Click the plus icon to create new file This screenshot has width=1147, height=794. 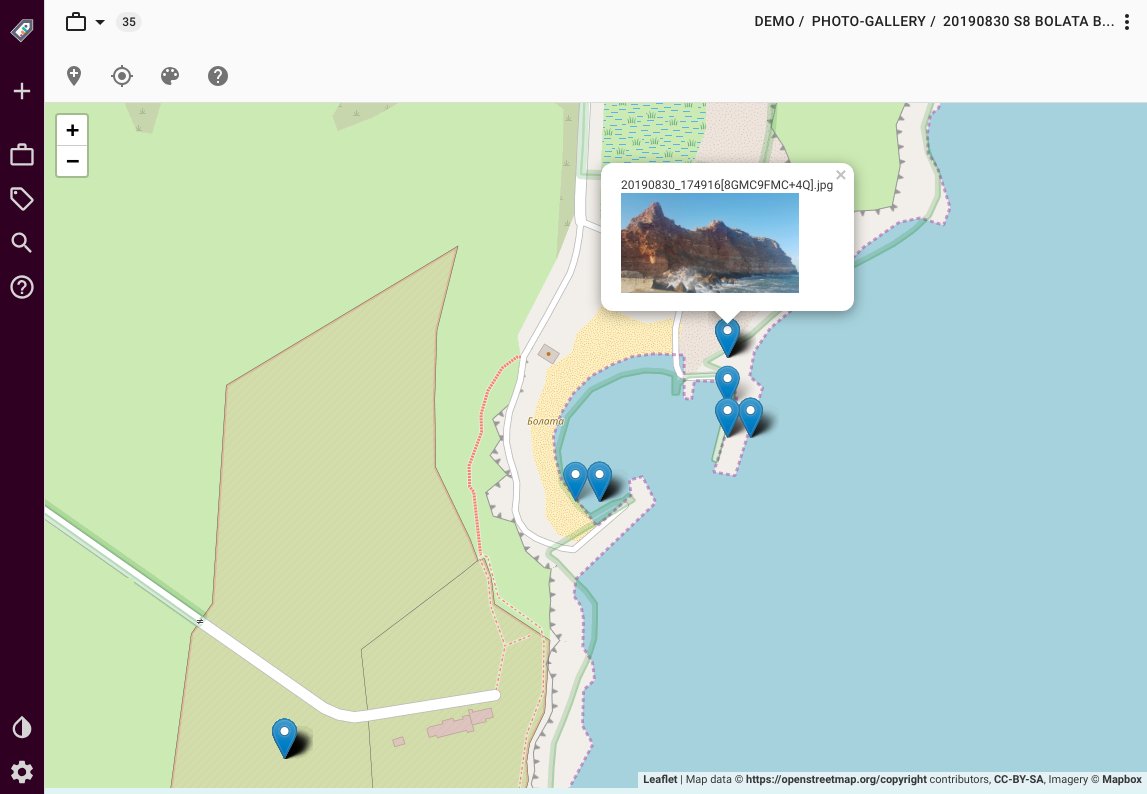22,92
